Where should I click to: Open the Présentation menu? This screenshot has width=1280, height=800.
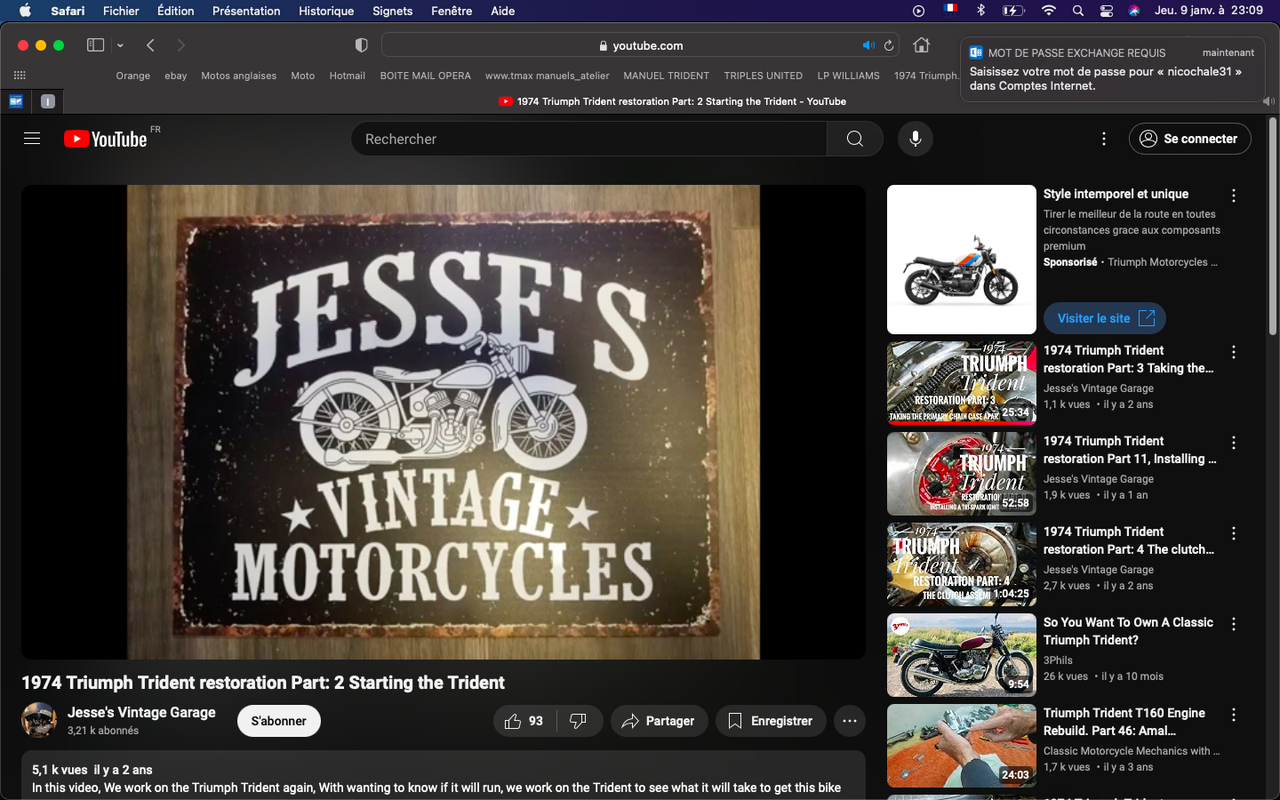coord(246,11)
